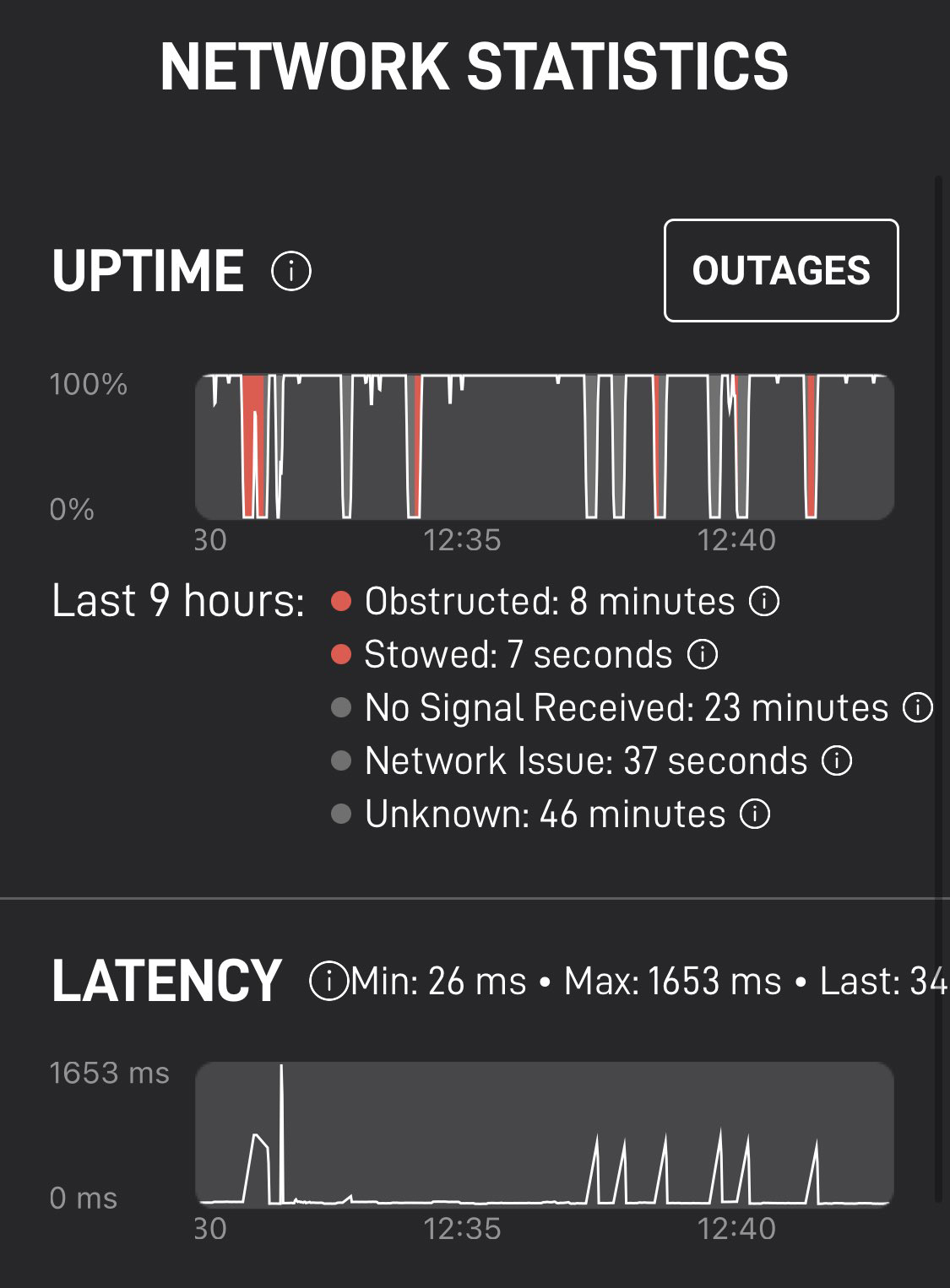Select the "Min: 26 ms" latency text
The image size is (950, 1288).
438,982
